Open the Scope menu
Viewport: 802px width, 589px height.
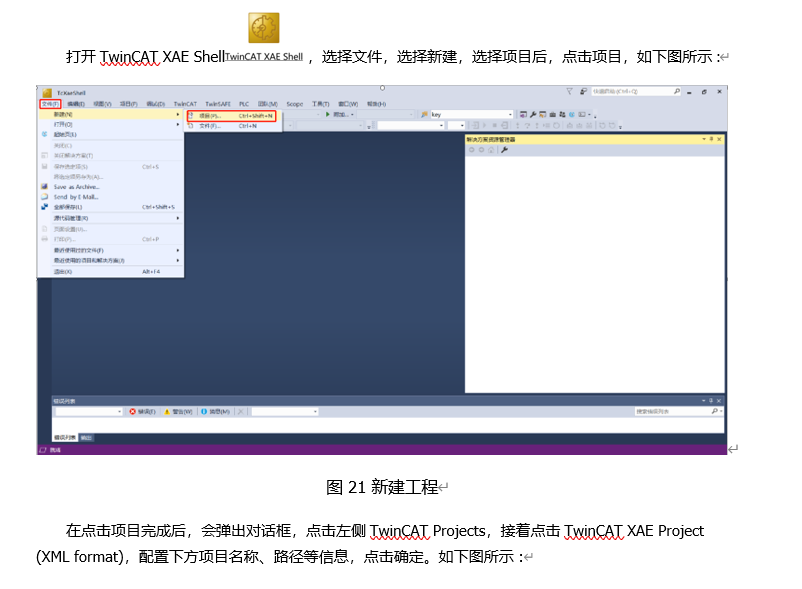[x=295, y=104]
